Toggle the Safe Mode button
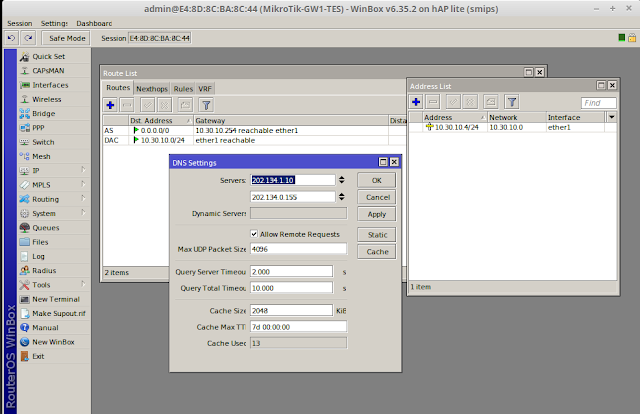 [67, 38]
